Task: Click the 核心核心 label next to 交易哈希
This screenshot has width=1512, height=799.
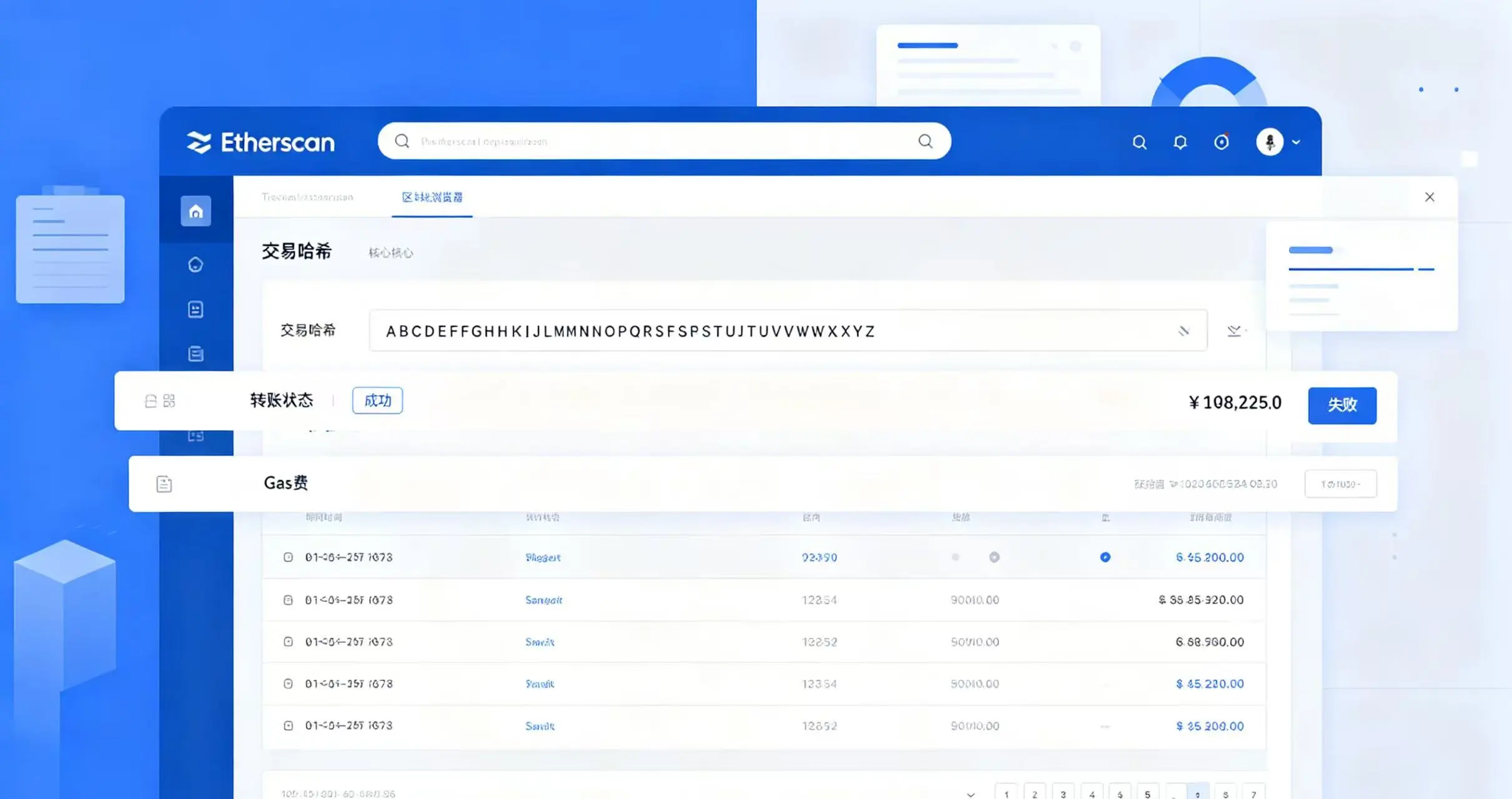Action: (x=391, y=253)
